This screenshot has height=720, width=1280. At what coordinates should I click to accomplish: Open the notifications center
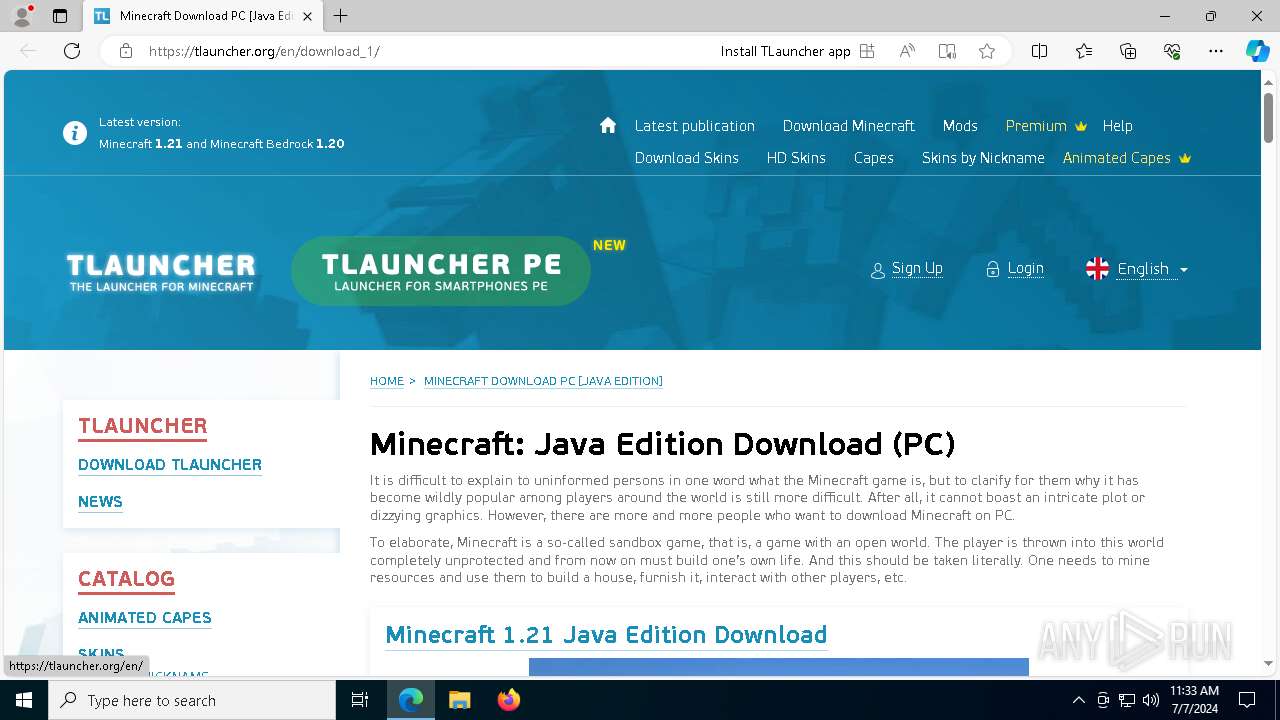pyautogui.click(x=1247, y=700)
